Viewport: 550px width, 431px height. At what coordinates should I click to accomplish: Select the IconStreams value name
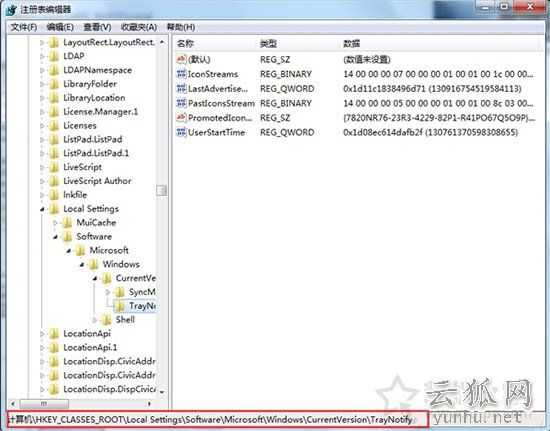coord(213,74)
